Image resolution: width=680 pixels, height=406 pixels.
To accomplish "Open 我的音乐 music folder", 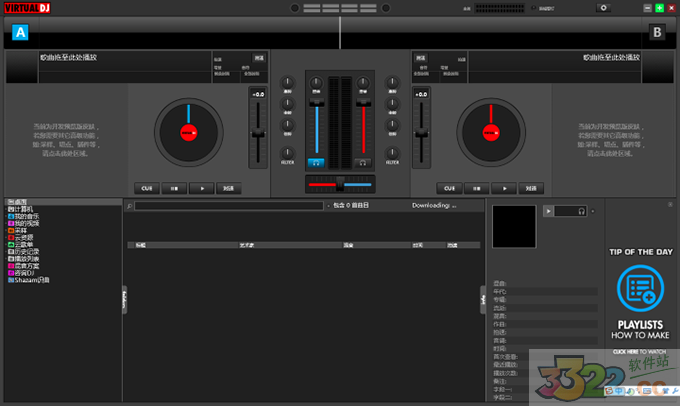I will 23,216.
